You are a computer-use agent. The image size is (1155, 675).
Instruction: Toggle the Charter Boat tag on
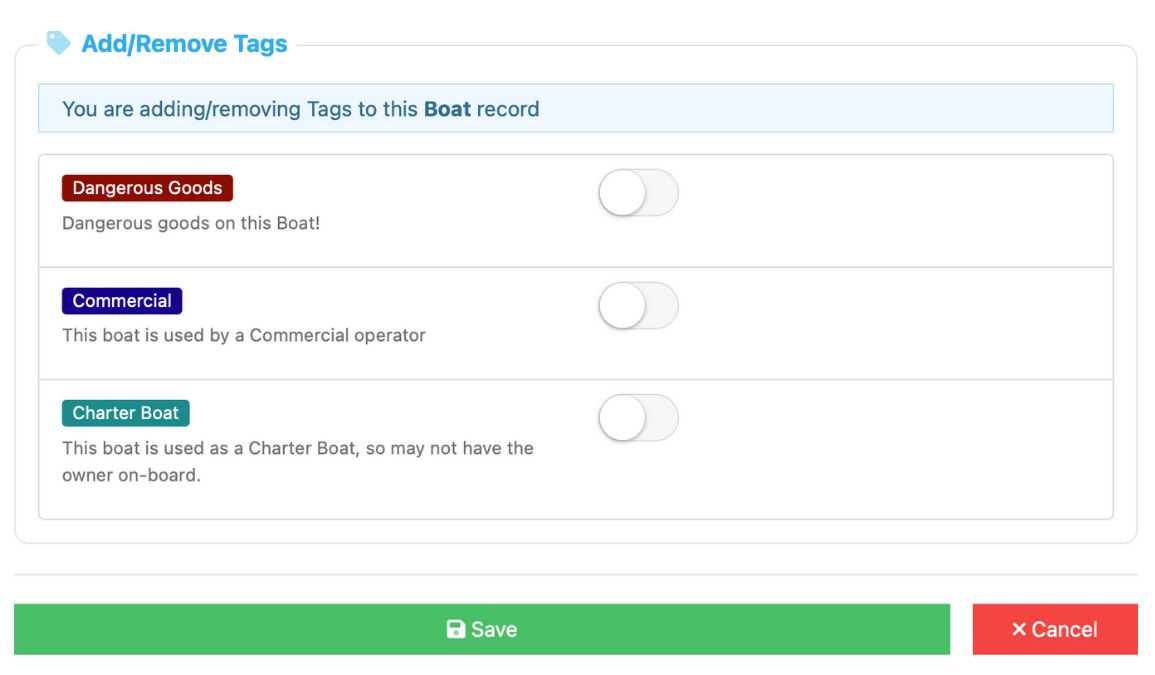click(638, 418)
